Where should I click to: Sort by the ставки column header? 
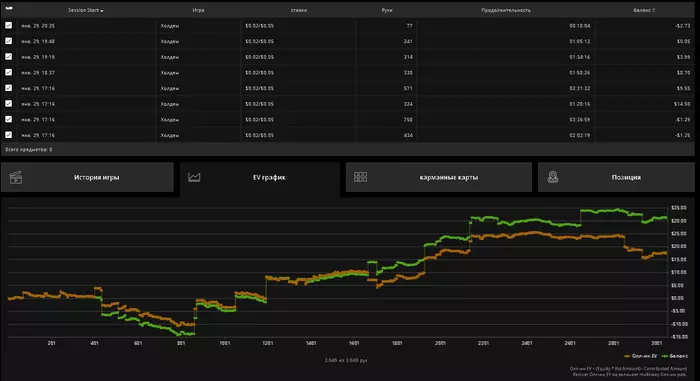(299, 10)
